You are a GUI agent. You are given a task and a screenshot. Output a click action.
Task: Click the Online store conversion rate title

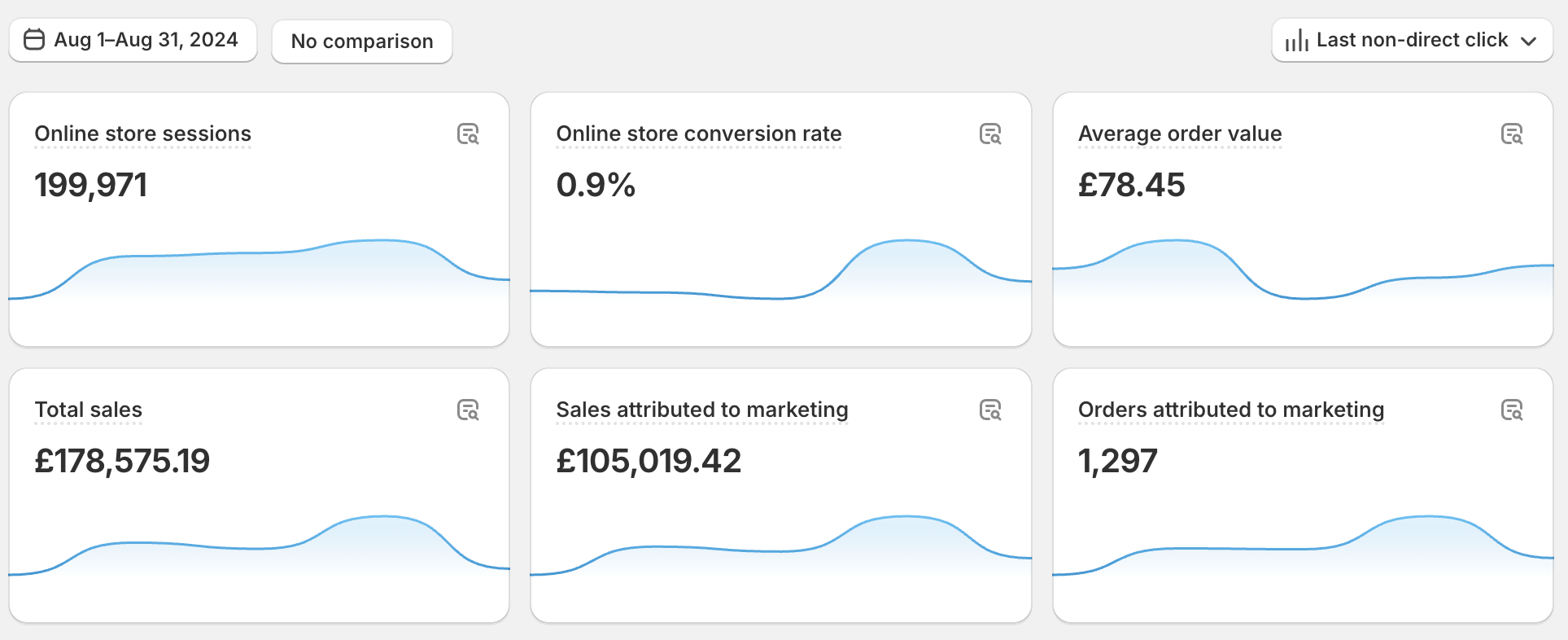[698, 134]
